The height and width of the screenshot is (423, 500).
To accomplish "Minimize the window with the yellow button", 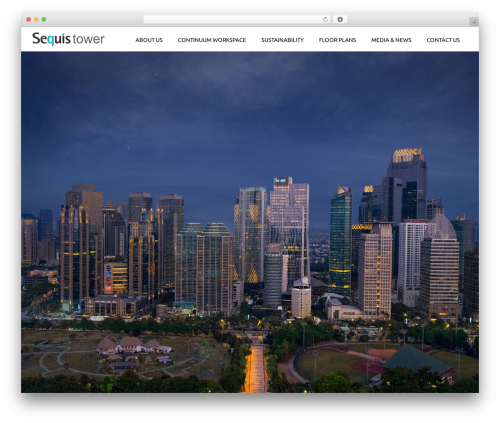I will click(x=36, y=19).
